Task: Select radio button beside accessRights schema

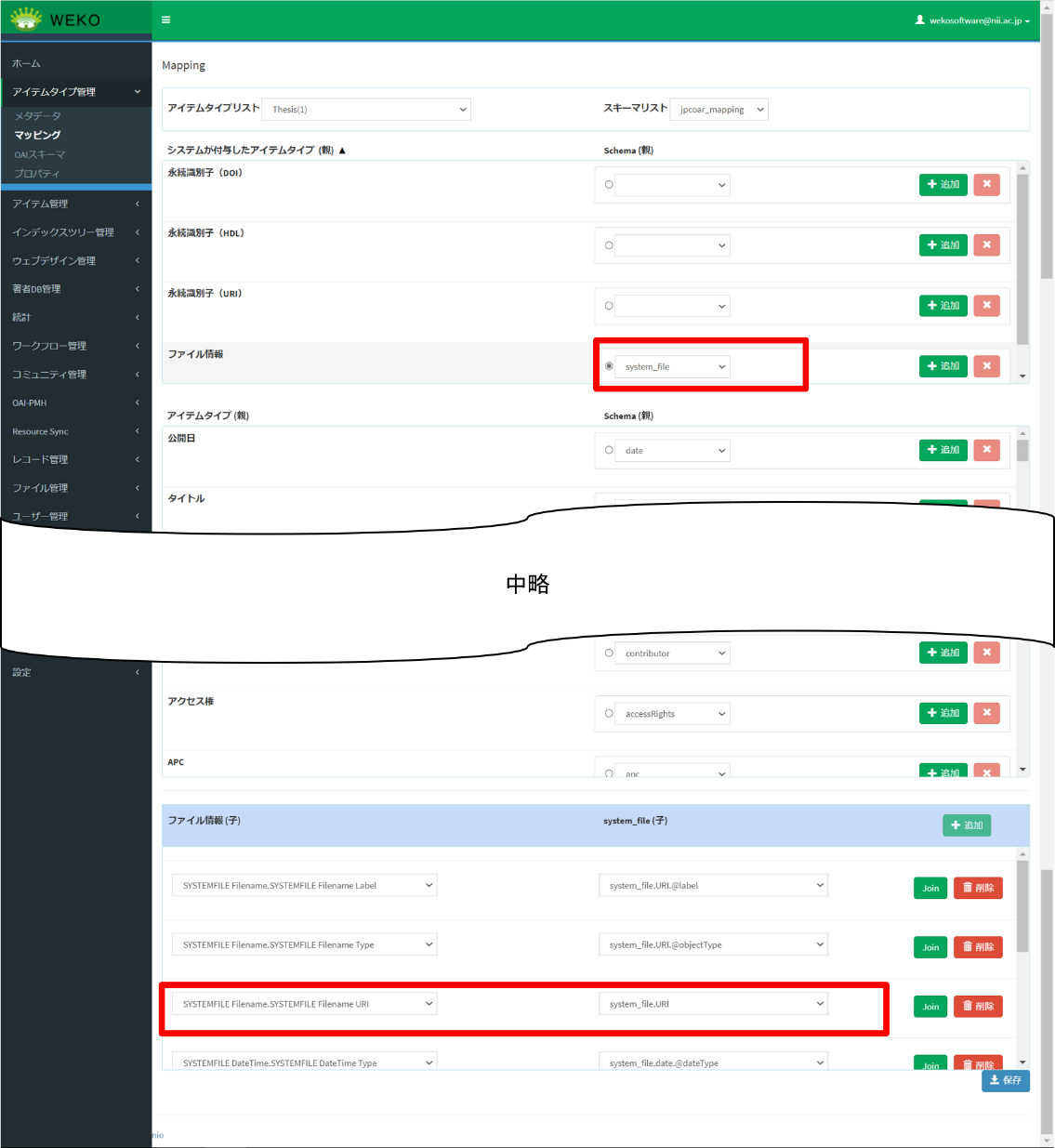Action: point(609,714)
